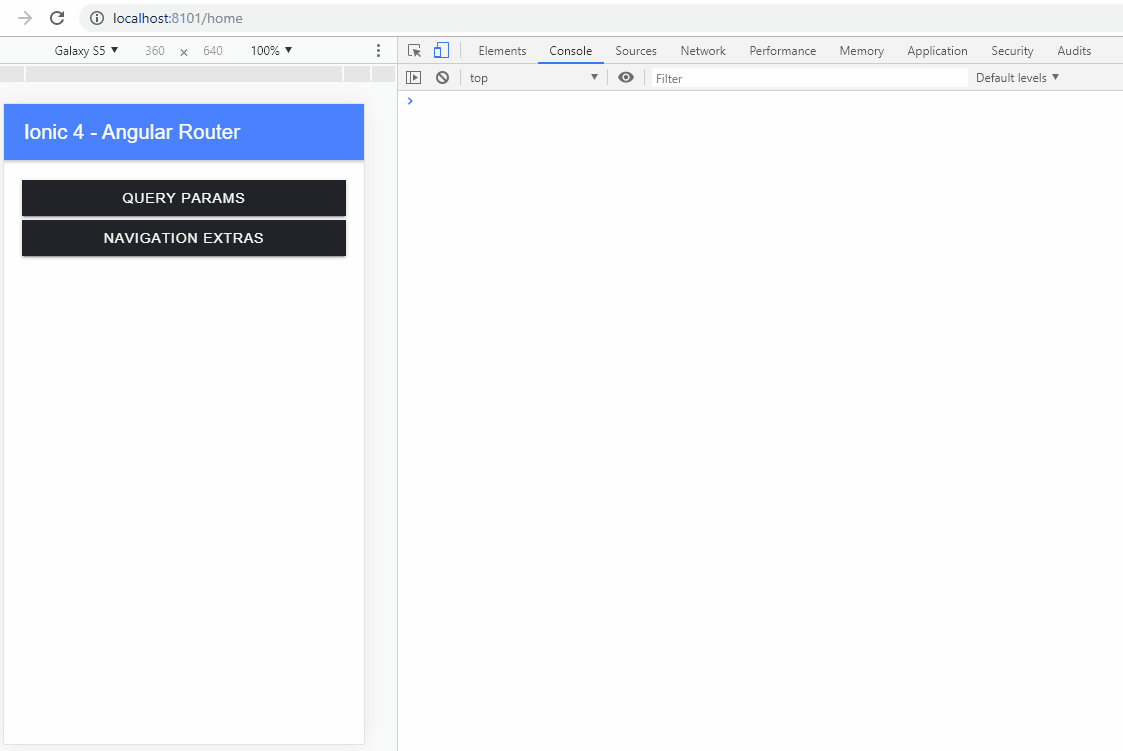Switch to the Elements tab
Image resolution: width=1123 pixels, height=751 pixels.
pyautogui.click(x=502, y=51)
